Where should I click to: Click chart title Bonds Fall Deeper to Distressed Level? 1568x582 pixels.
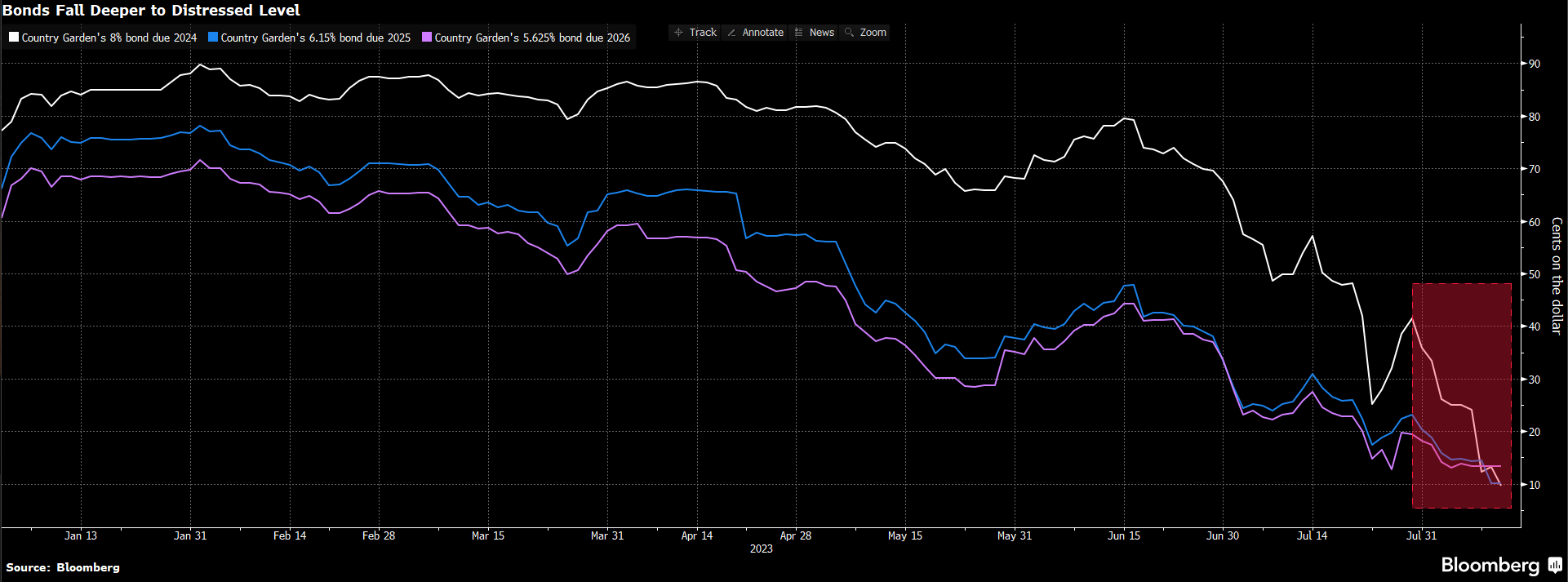point(152,11)
